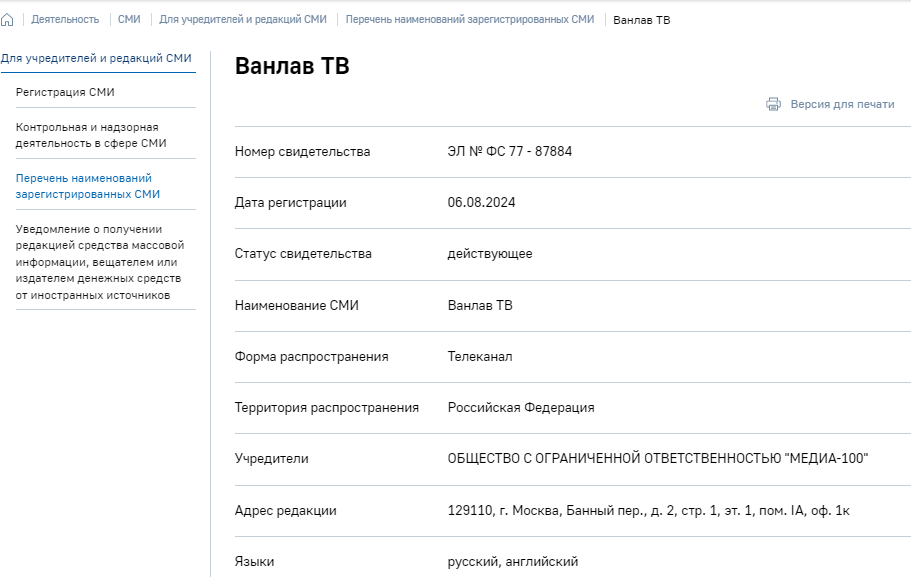
Task: Select Ванлав ТВ breadcrumb item
Action: 641,20
